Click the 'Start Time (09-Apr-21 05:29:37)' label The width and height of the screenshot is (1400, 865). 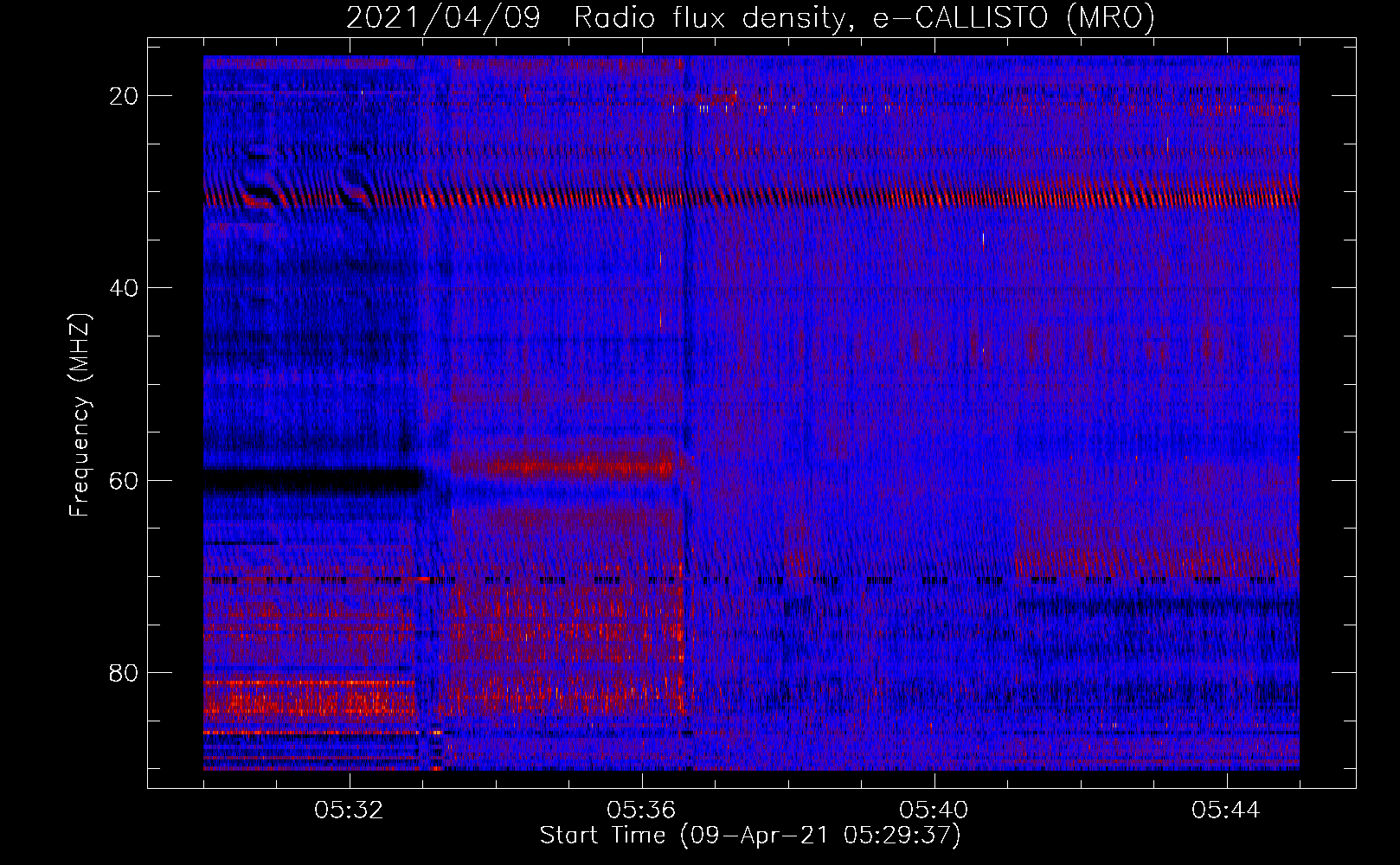[x=750, y=836]
